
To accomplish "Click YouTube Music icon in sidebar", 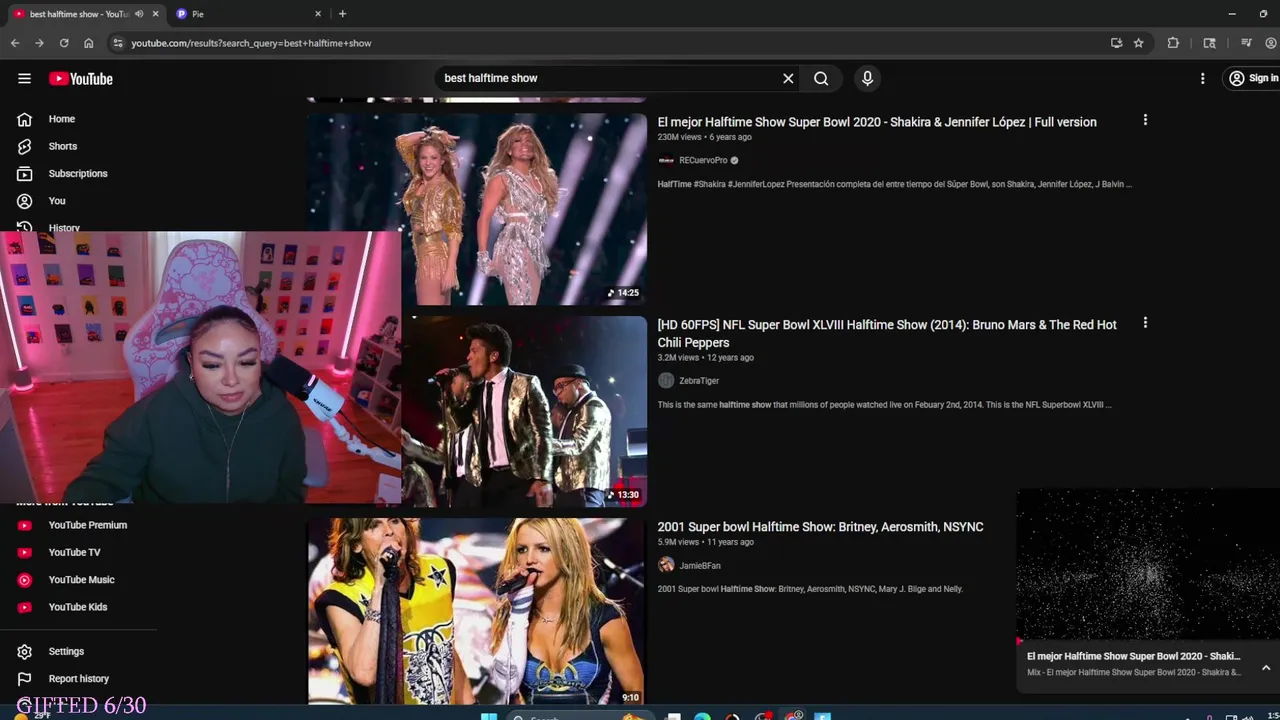I will coord(24,579).
